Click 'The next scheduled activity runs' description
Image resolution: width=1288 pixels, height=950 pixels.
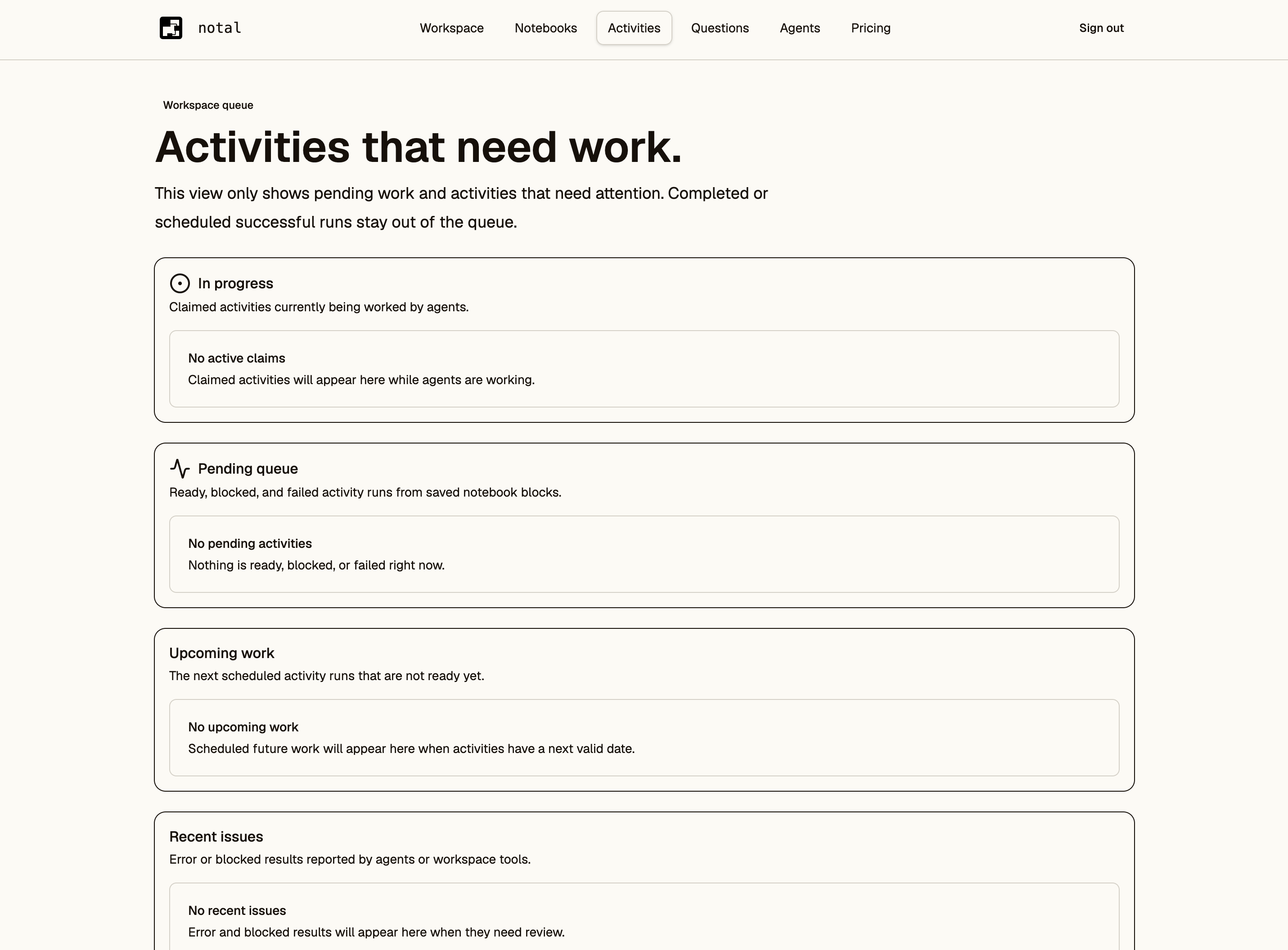click(326, 676)
